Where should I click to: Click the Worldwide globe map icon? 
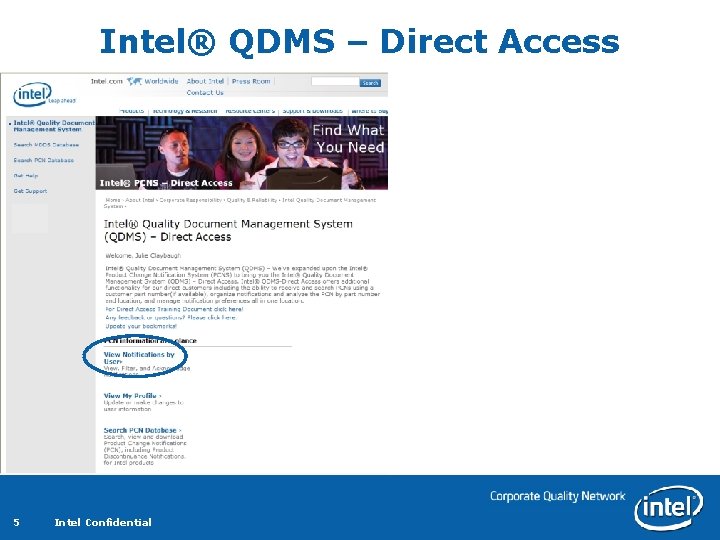coord(134,81)
